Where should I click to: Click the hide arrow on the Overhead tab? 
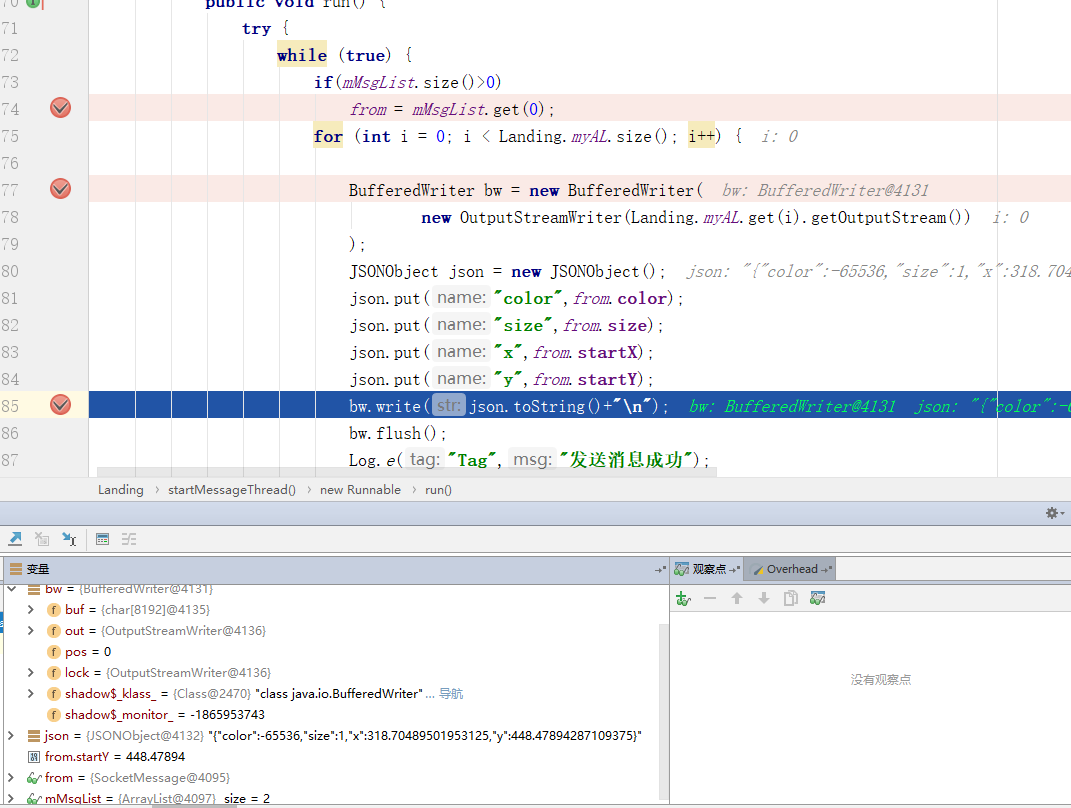(826, 569)
